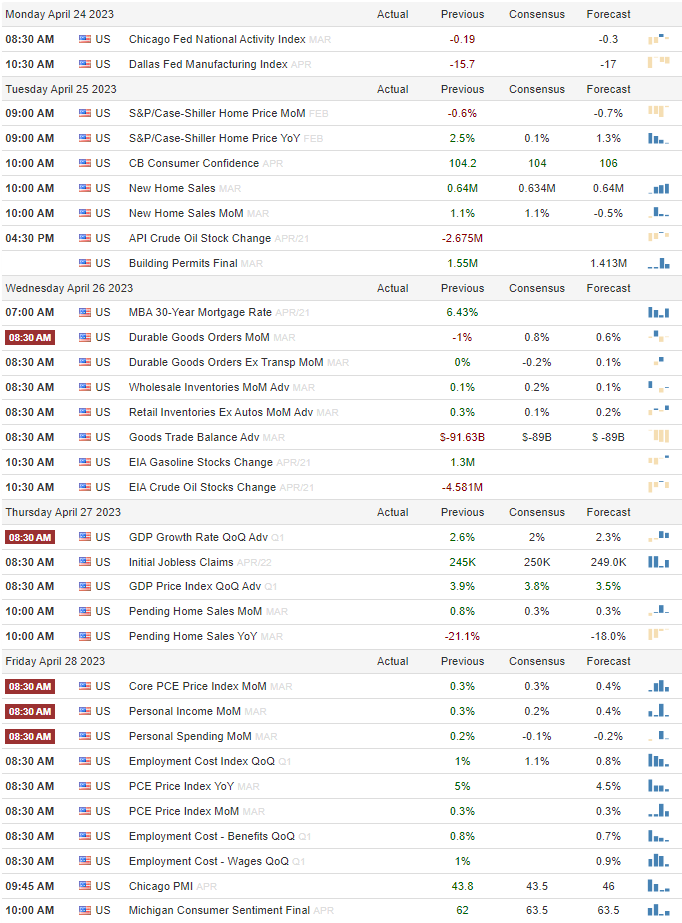View the API Crude Oil Stock Change mini chart
Viewport: 682px width, 923px height.
[658, 237]
